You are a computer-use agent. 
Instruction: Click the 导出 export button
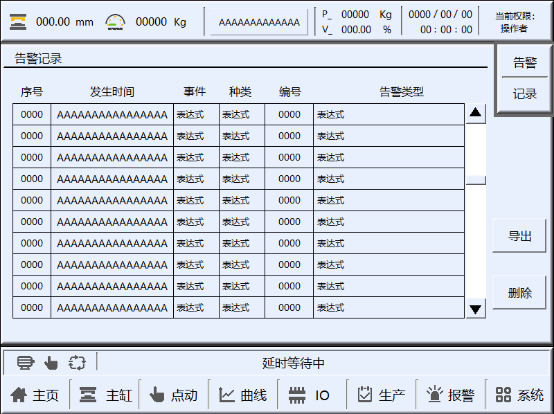[519, 236]
